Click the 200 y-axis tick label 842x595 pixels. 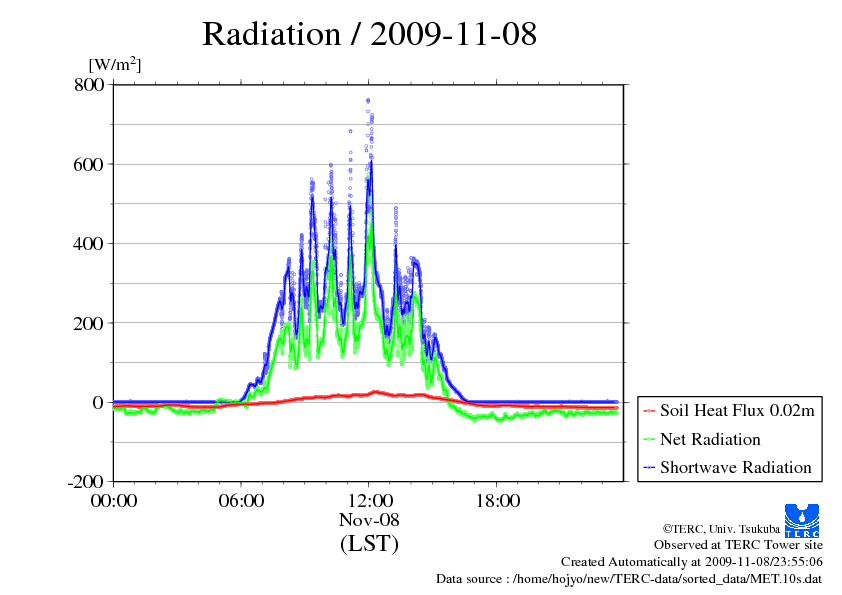pyautogui.click(x=89, y=323)
